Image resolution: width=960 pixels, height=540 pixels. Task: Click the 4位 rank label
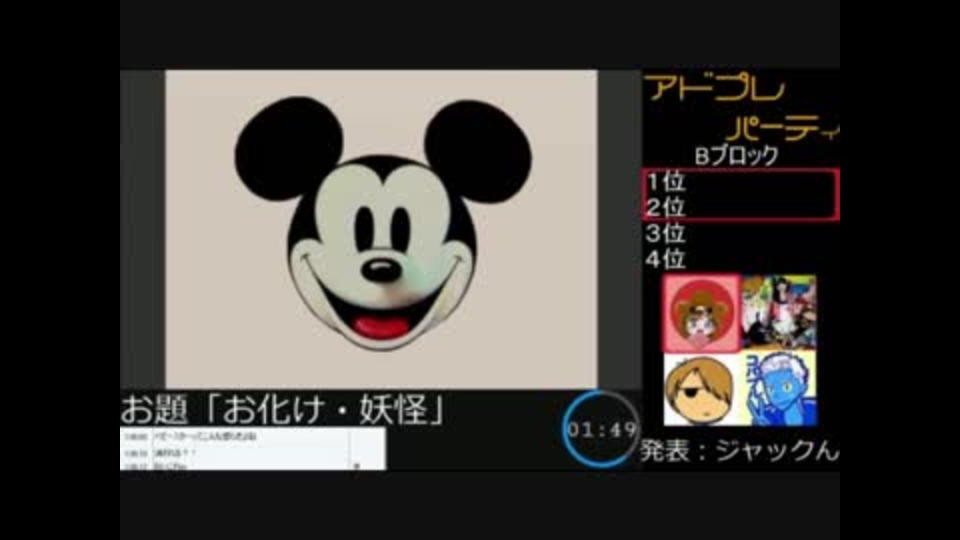666,259
